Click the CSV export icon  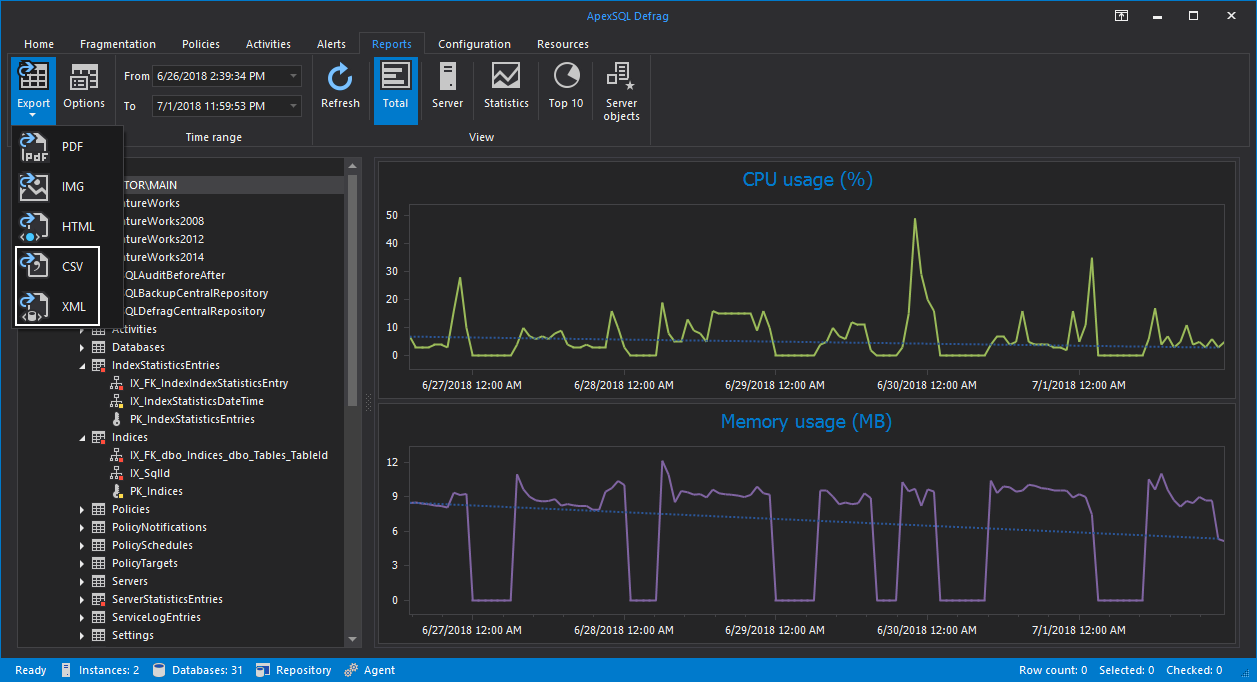coord(35,266)
